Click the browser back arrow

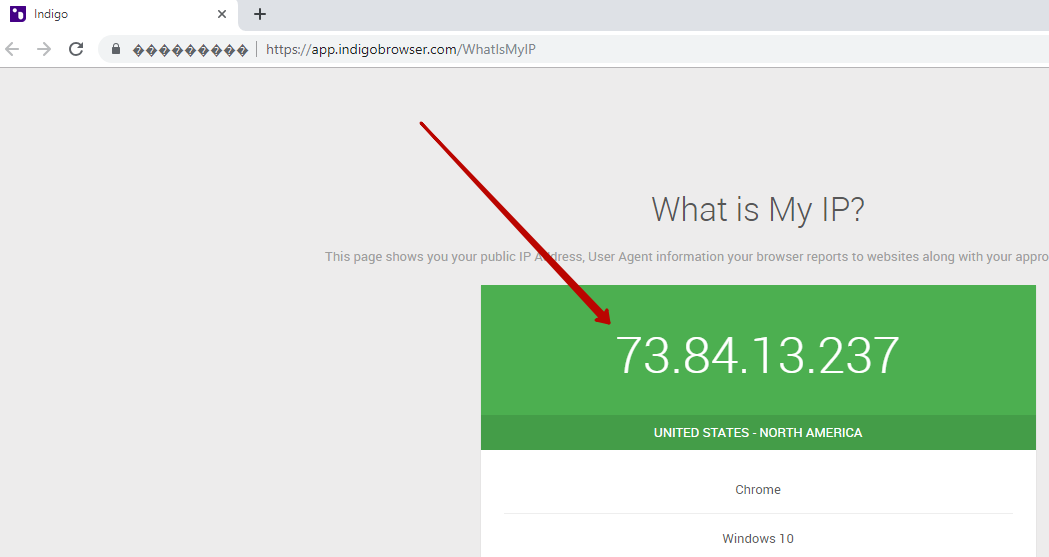click(12, 49)
